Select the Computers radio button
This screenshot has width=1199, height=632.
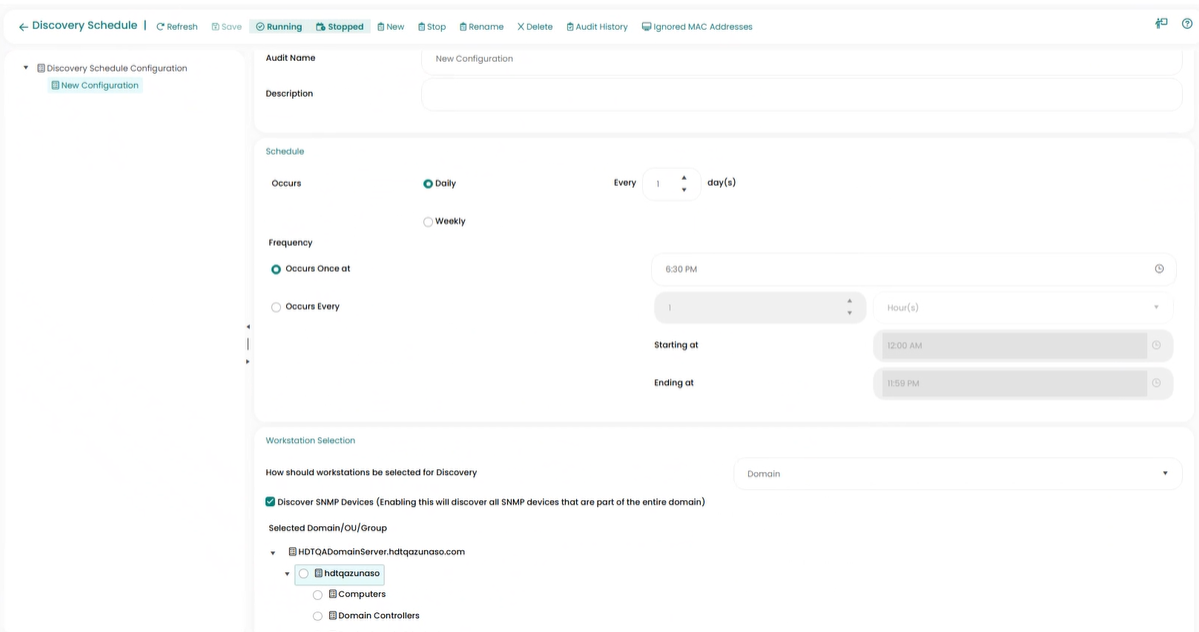pyautogui.click(x=318, y=595)
